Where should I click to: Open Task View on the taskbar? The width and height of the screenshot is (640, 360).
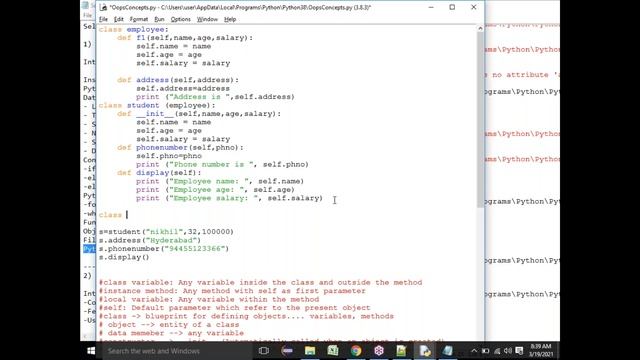(x=264, y=351)
